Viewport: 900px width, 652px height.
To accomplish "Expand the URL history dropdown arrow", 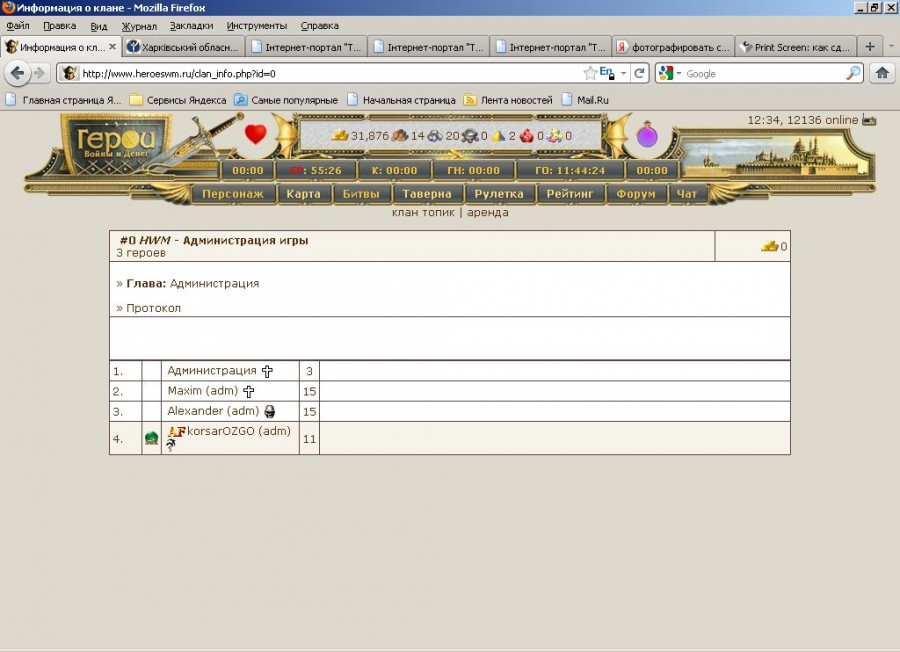I will [624, 73].
